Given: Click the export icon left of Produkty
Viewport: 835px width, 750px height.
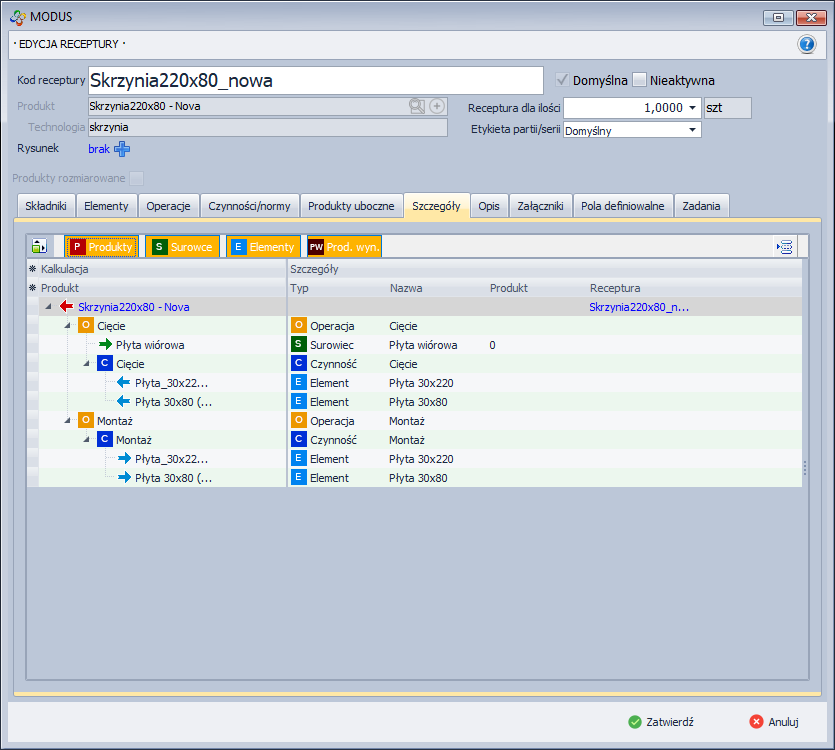Looking at the screenshot, I should tap(40, 247).
